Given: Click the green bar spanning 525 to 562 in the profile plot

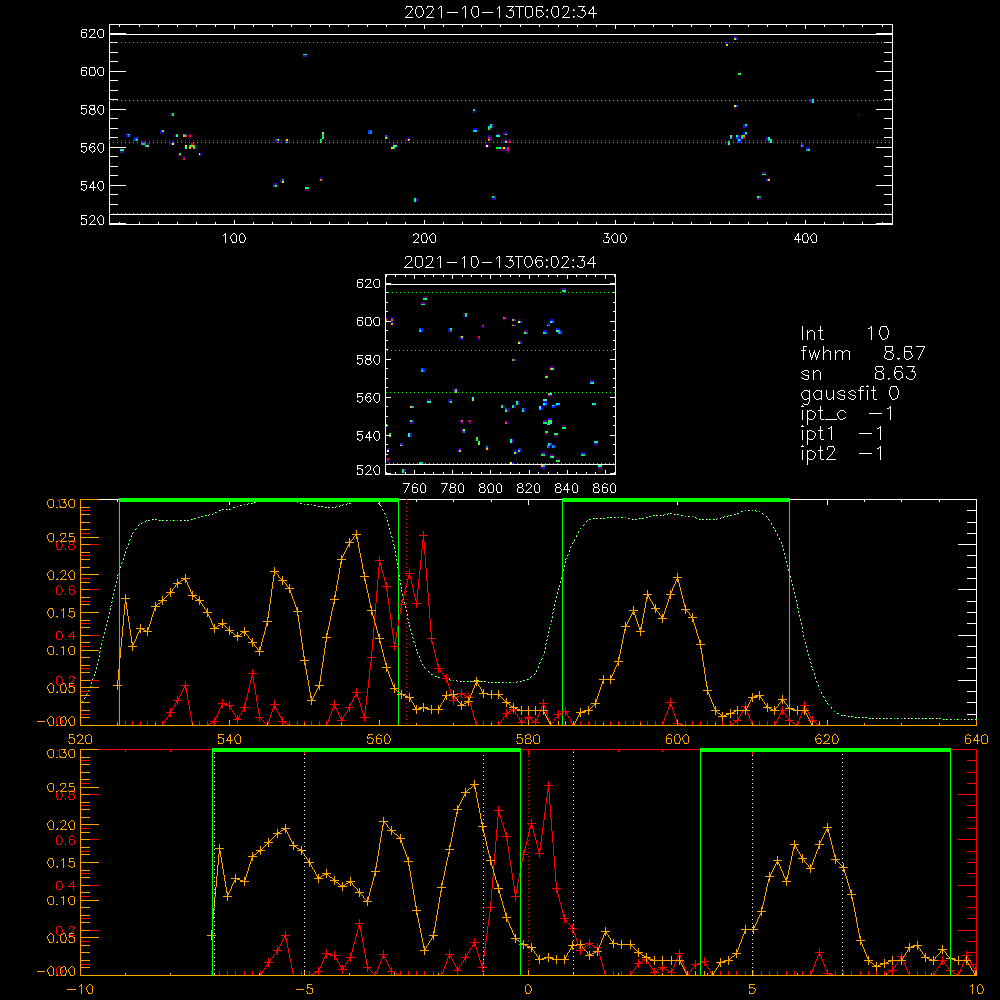Looking at the screenshot, I should 259,500.
